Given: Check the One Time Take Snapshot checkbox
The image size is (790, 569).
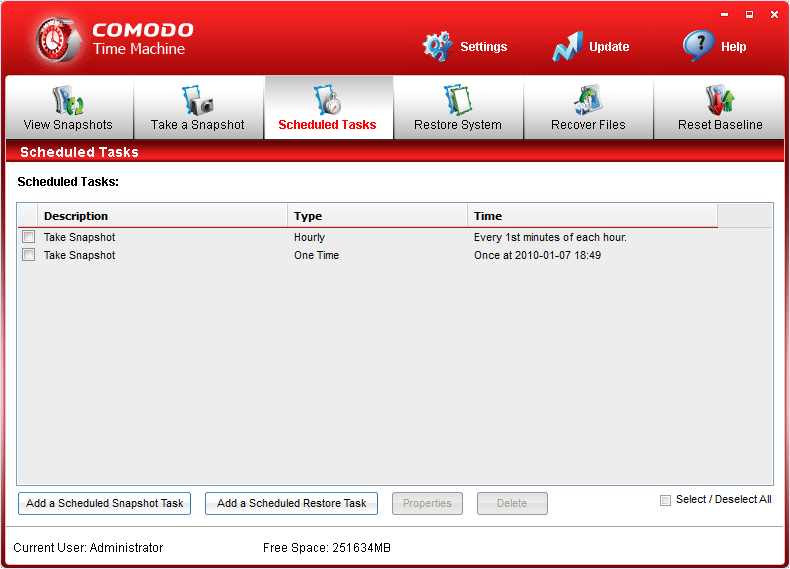Looking at the screenshot, I should tap(29, 255).
